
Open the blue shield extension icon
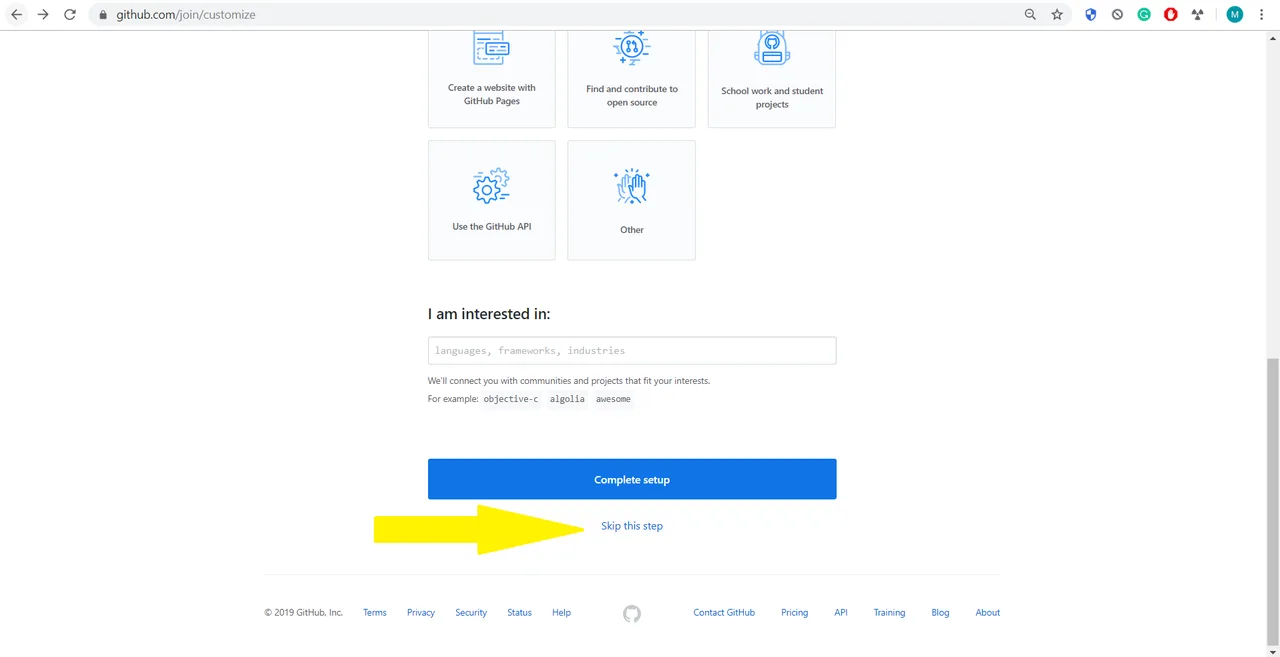pyautogui.click(x=1091, y=15)
